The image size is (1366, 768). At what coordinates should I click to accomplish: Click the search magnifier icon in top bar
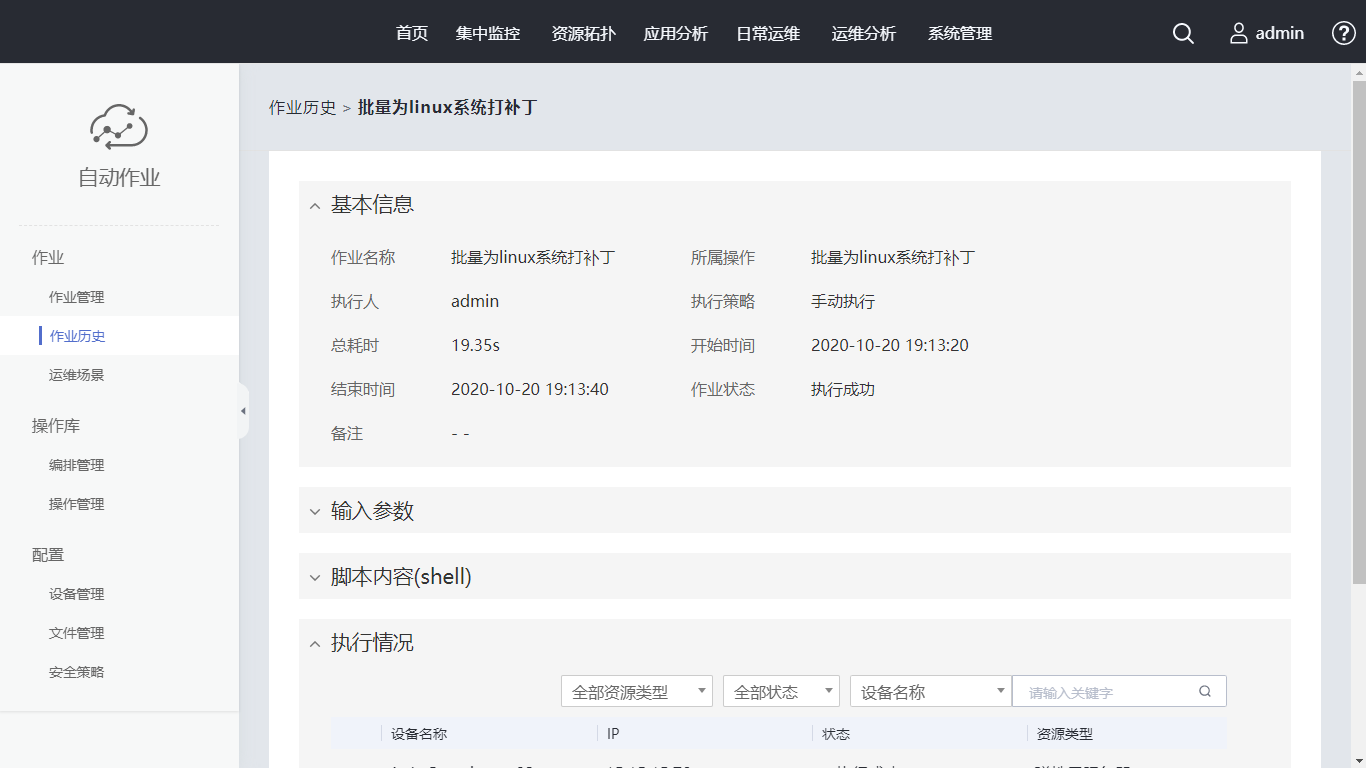point(1183,34)
